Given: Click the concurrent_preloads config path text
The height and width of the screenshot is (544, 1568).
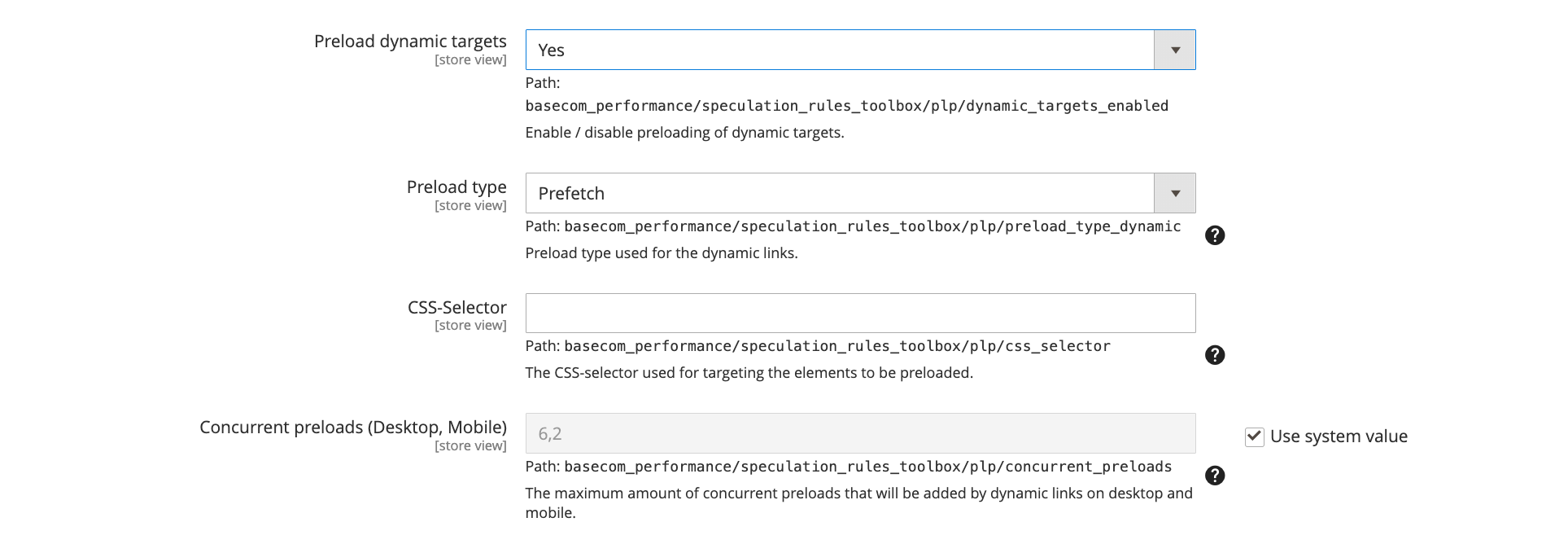Looking at the screenshot, I should point(867,467).
